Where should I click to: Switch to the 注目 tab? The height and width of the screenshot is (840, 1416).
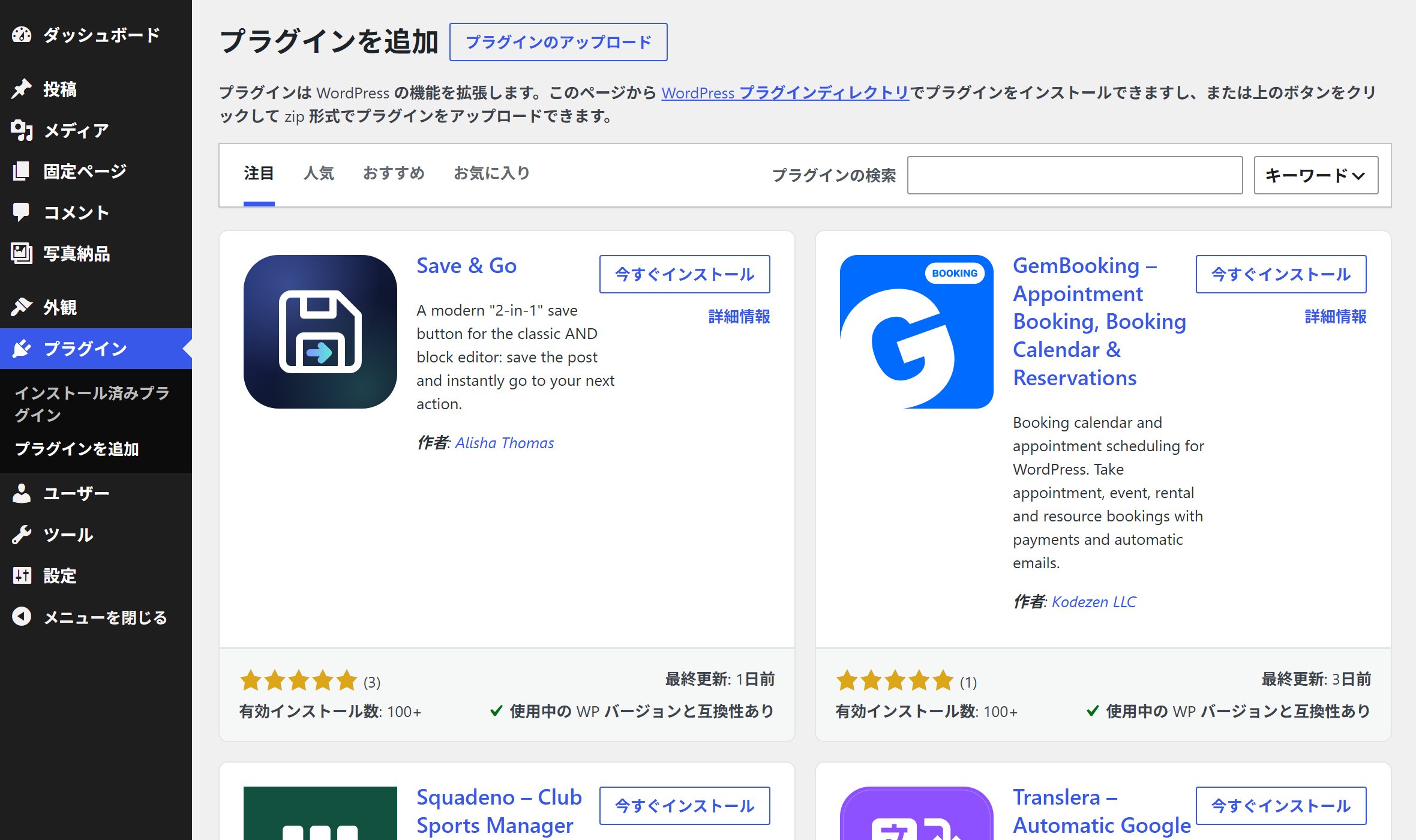click(259, 174)
